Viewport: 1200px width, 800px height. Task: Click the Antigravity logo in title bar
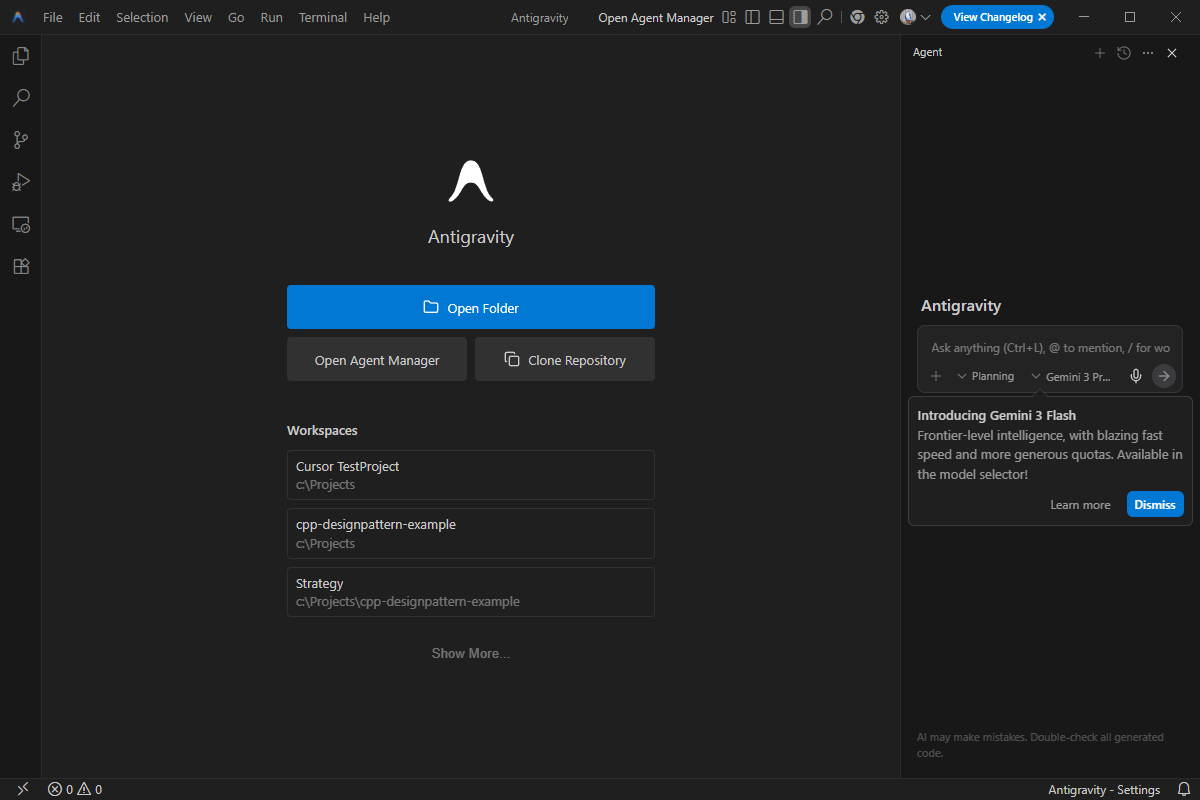point(18,17)
